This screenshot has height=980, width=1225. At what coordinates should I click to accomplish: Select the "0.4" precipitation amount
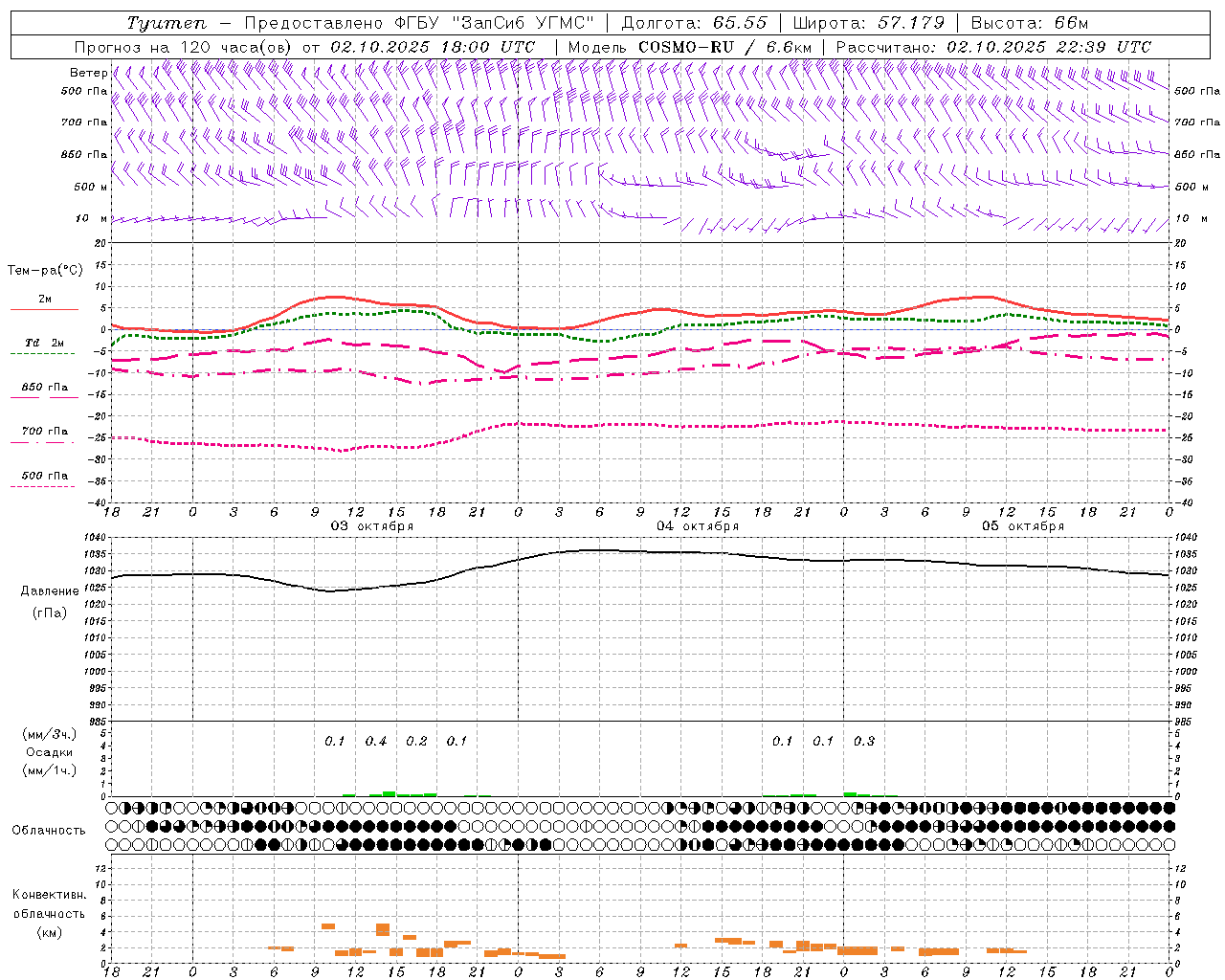point(376,742)
